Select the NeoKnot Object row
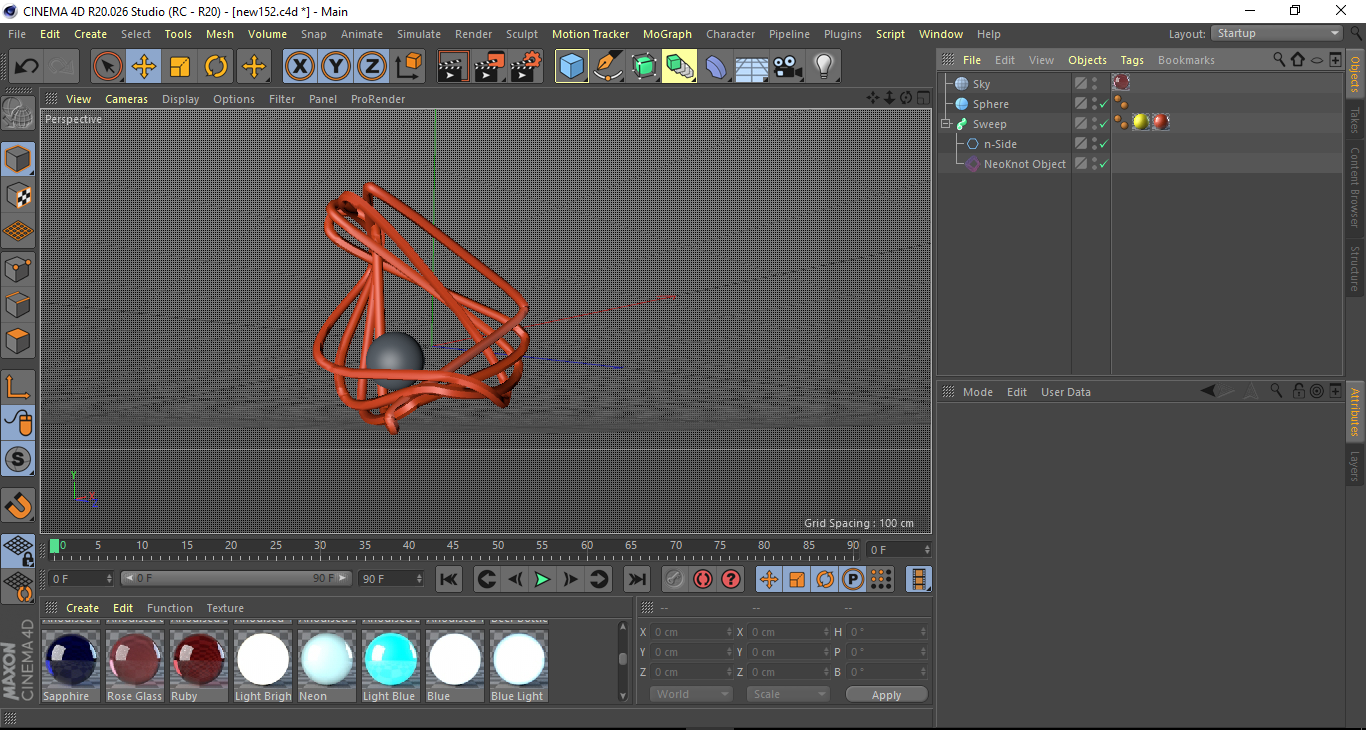Screen dimensions: 1366x730 1024,164
